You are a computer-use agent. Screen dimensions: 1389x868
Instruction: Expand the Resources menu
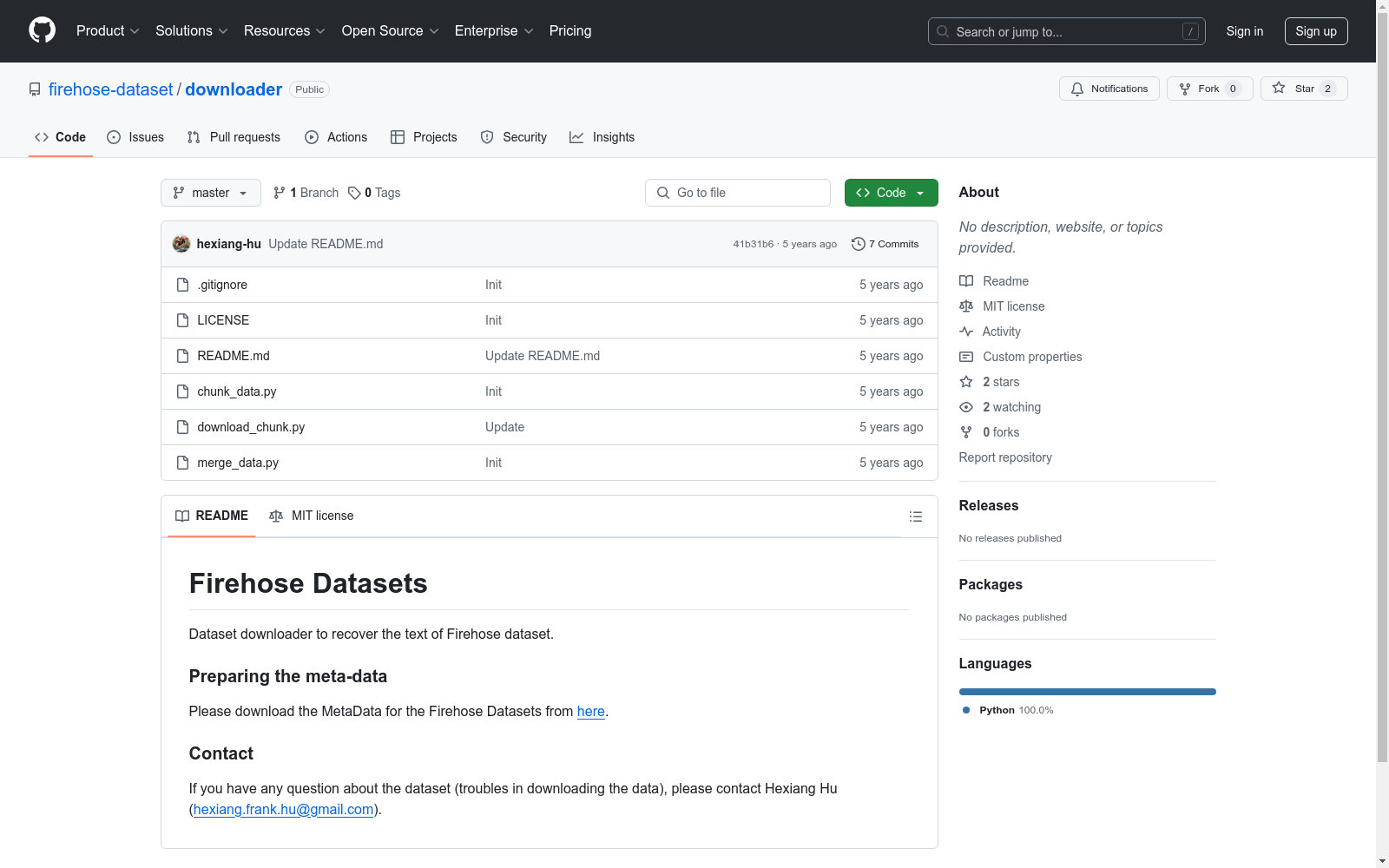[285, 31]
